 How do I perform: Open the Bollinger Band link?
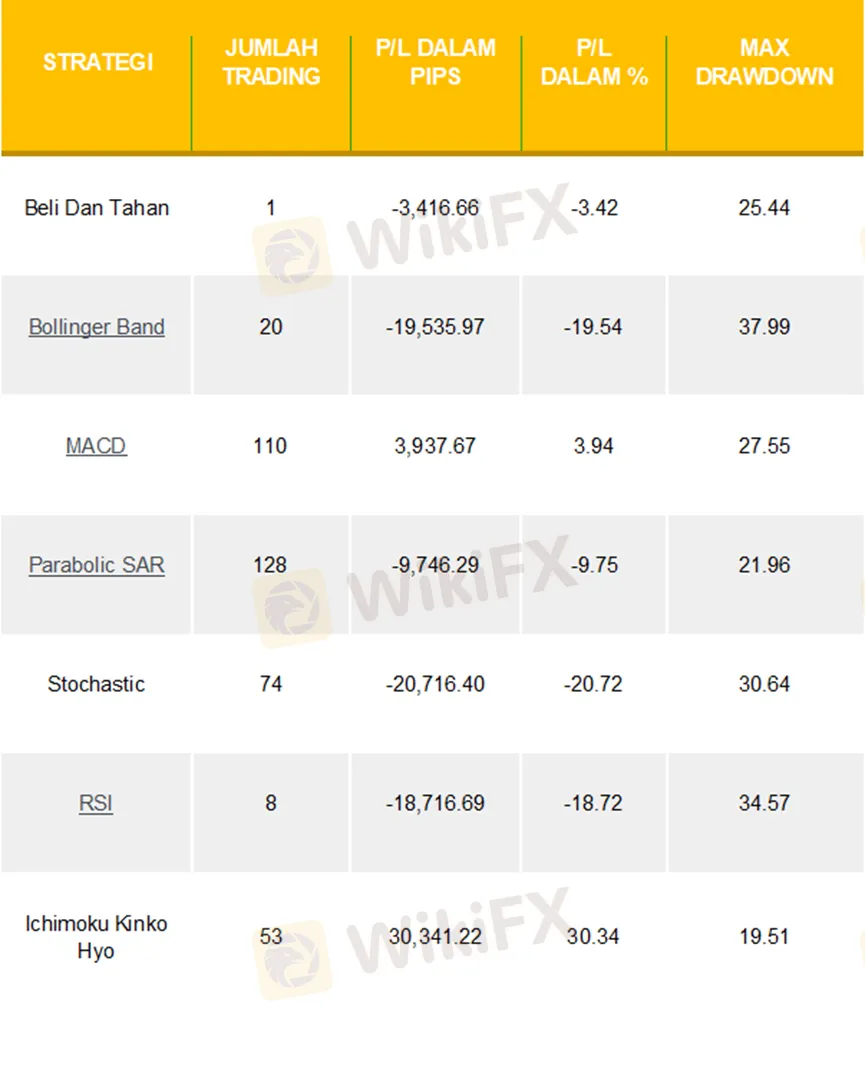[x=96, y=327]
